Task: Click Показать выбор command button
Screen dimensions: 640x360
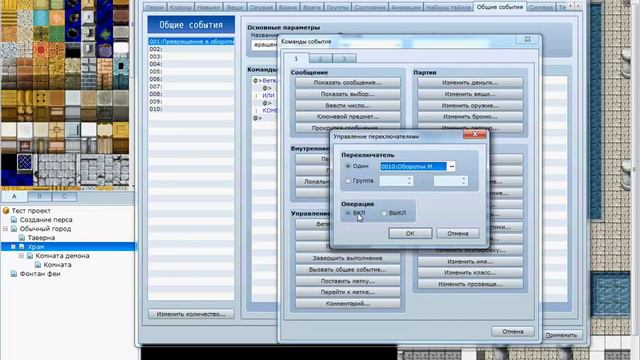Action: coord(347,94)
